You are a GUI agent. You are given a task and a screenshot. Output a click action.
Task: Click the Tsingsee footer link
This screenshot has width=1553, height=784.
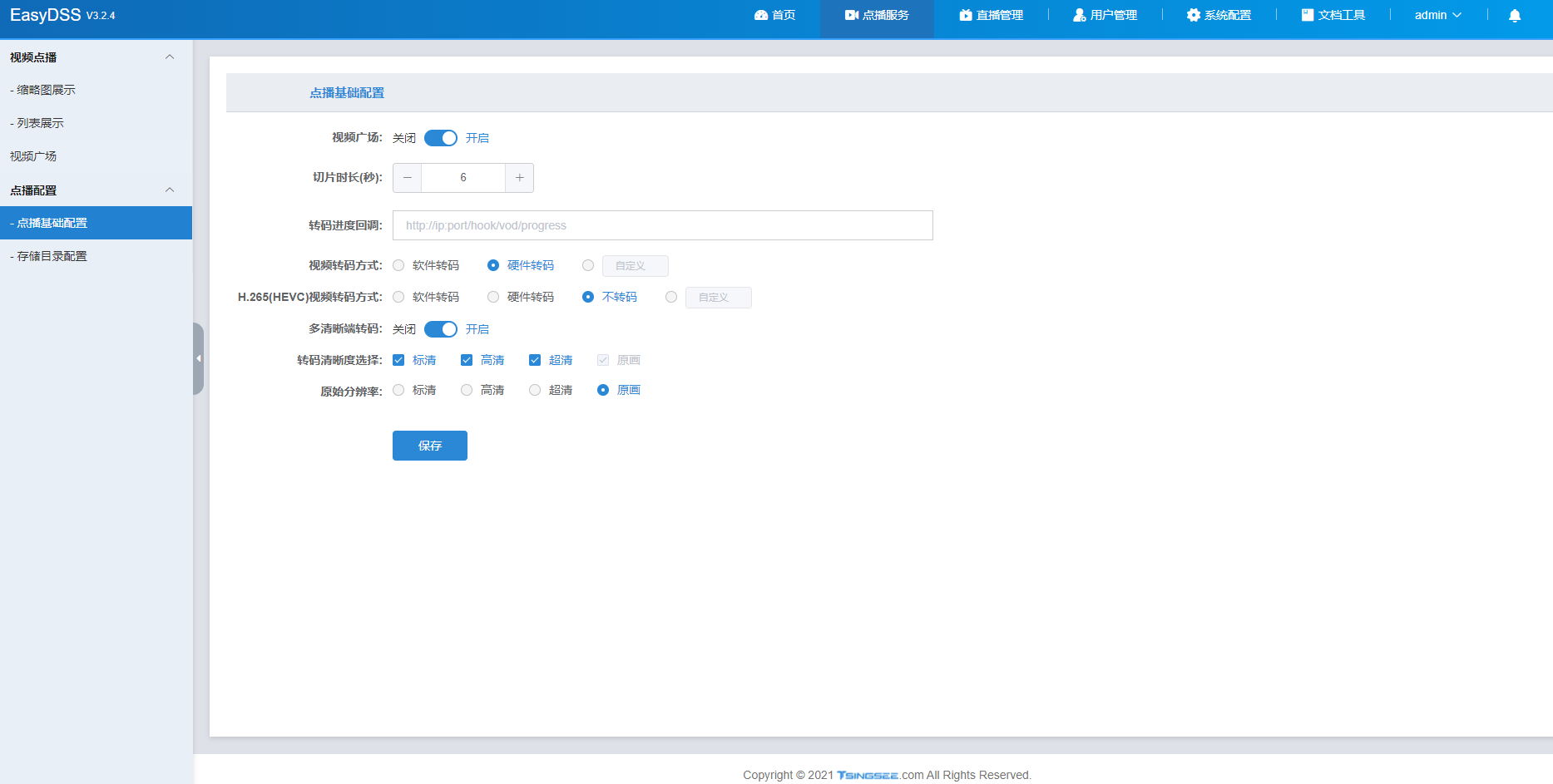(868, 775)
